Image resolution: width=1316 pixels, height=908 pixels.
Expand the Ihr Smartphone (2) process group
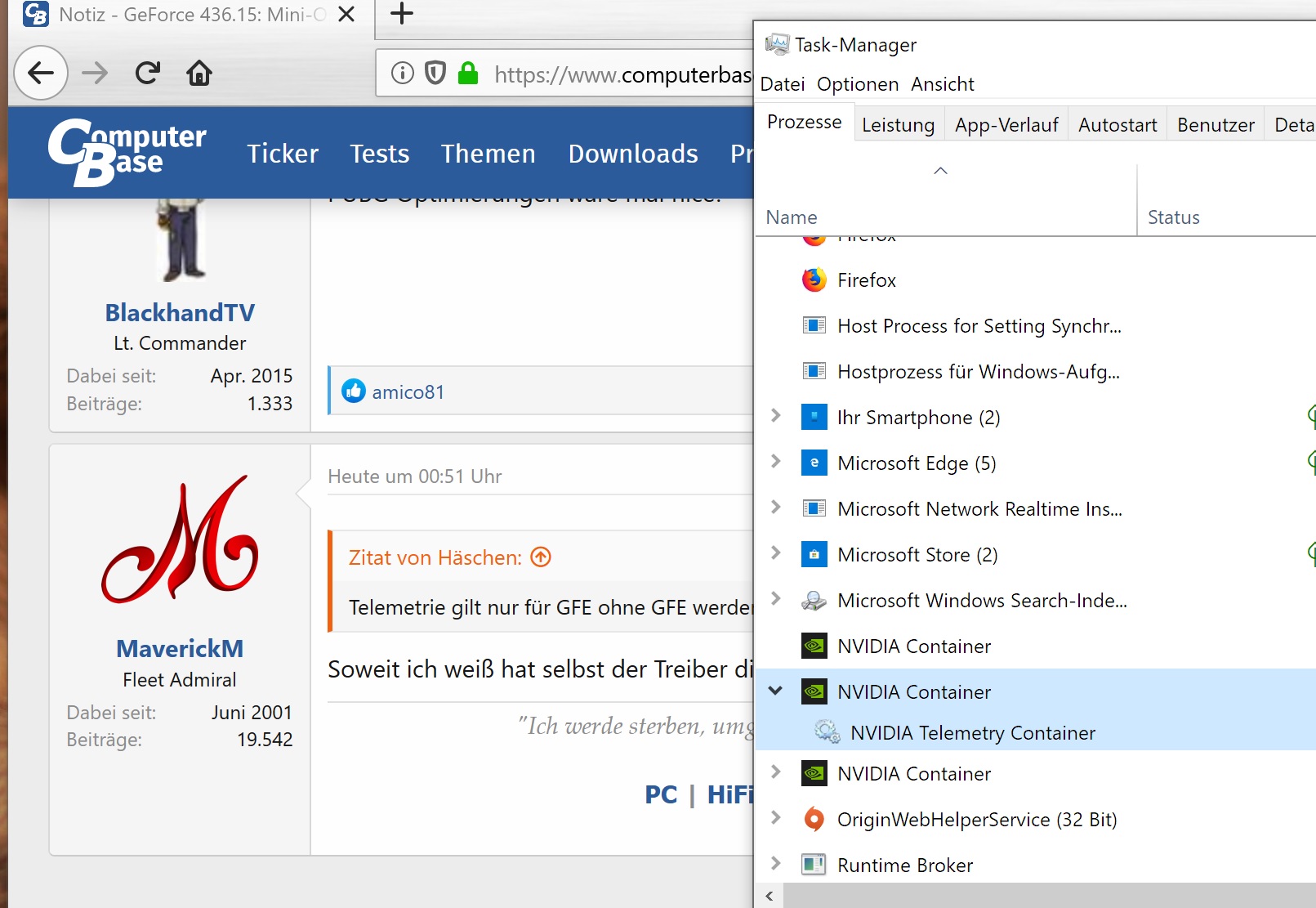click(x=776, y=416)
